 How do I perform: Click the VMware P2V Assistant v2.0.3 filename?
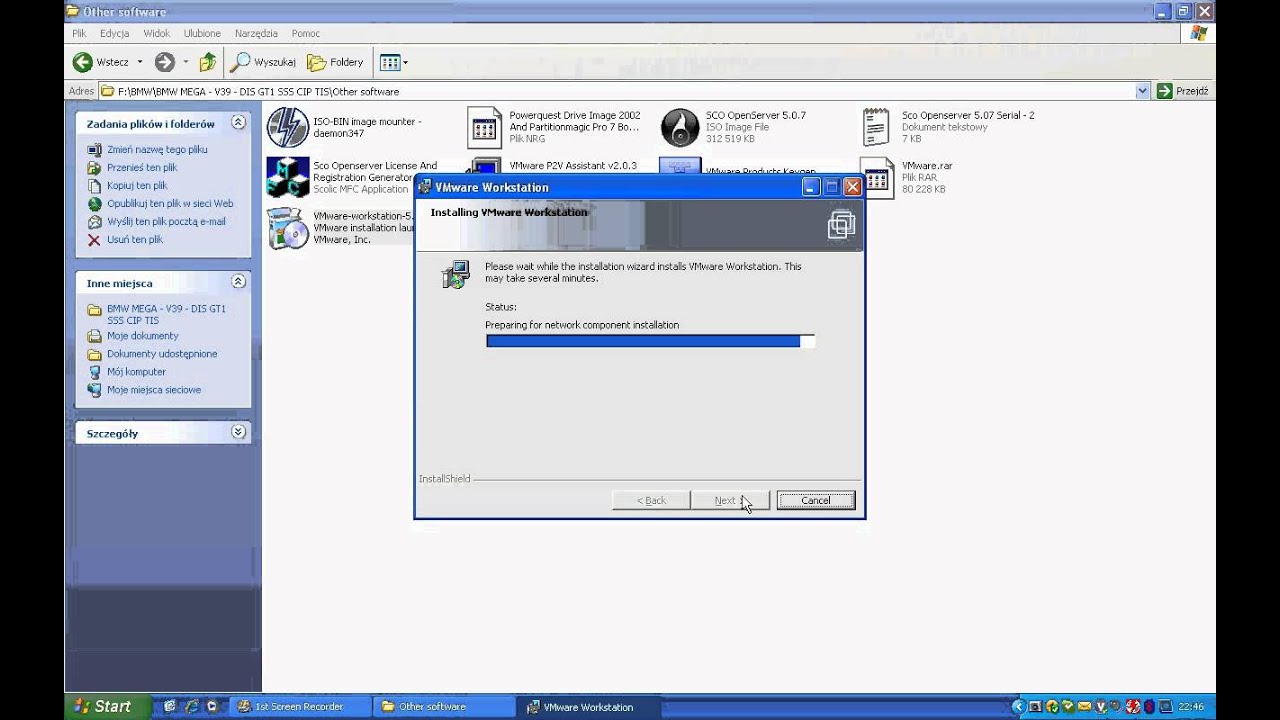pyautogui.click(x=573, y=166)
